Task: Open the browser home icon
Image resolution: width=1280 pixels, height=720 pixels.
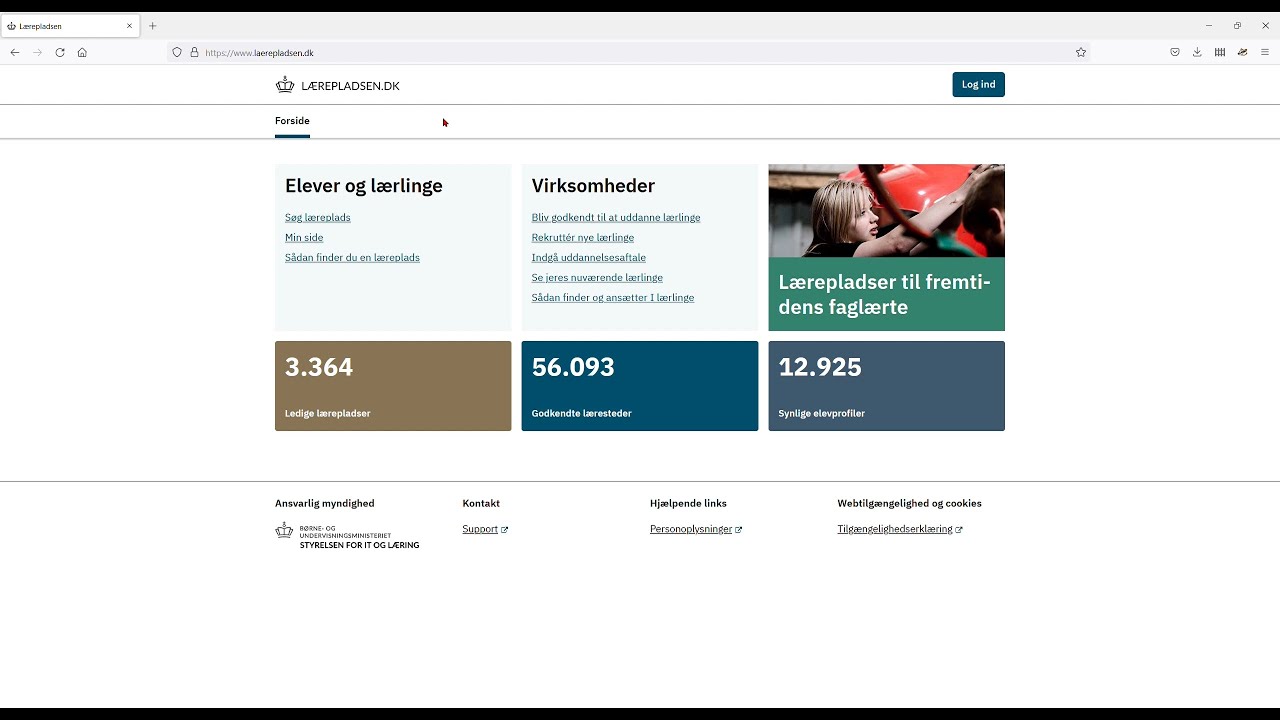Action: pos(82,52)
